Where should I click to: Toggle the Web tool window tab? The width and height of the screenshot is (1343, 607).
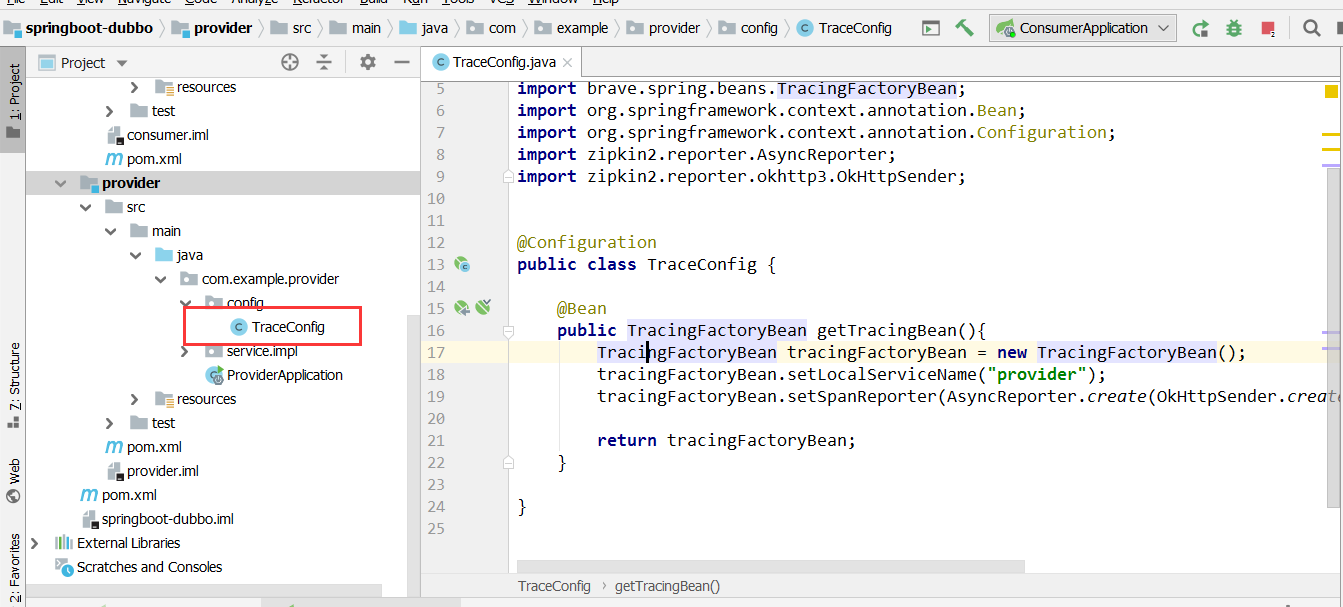coord(13,481)
